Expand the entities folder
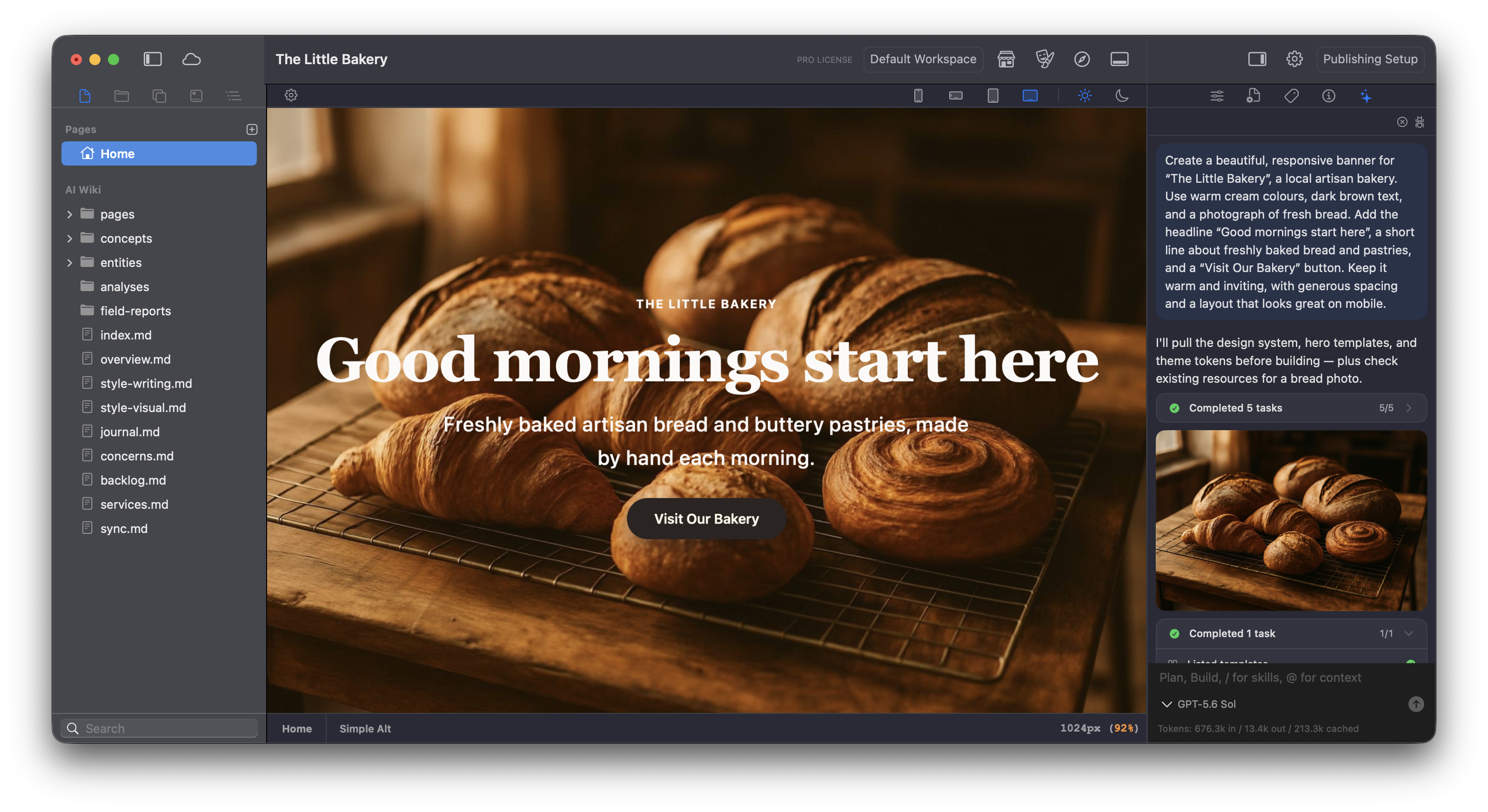1488x812 pixels. point(69,263)
